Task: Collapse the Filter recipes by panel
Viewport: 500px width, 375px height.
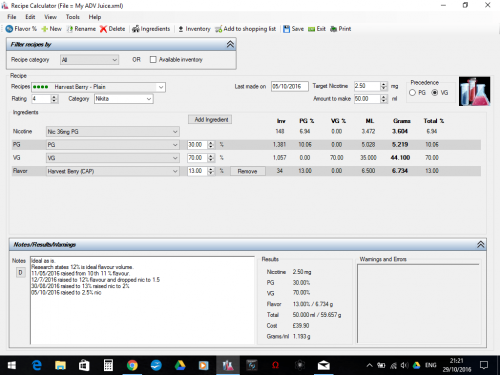Action: tap(230, 44)
